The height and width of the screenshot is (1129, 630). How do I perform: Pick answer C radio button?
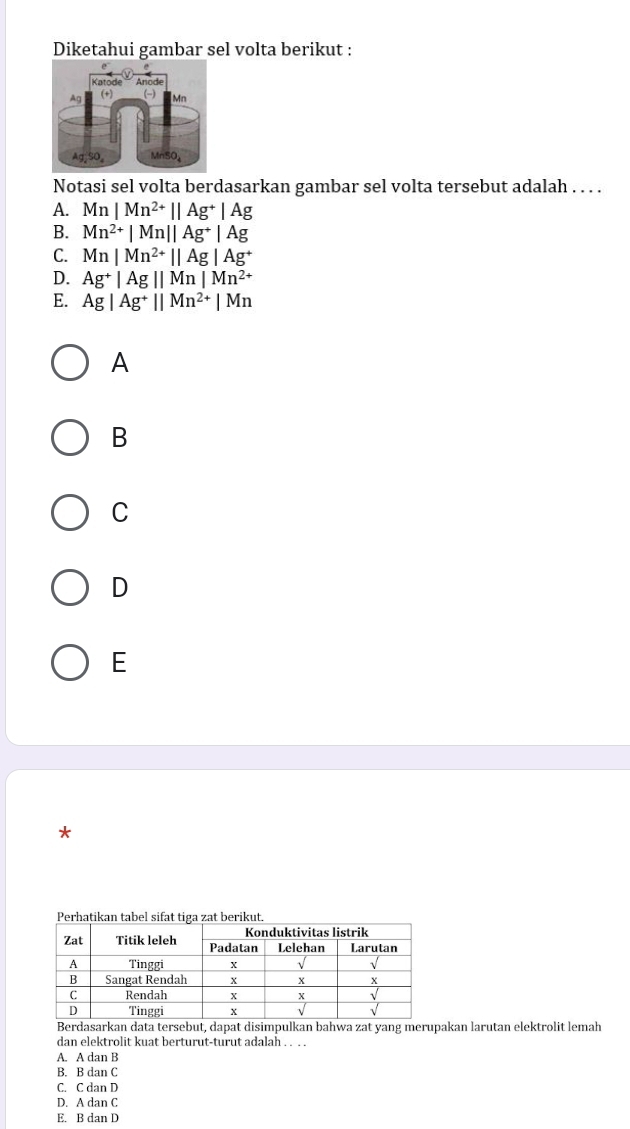[x=69, y=512]
